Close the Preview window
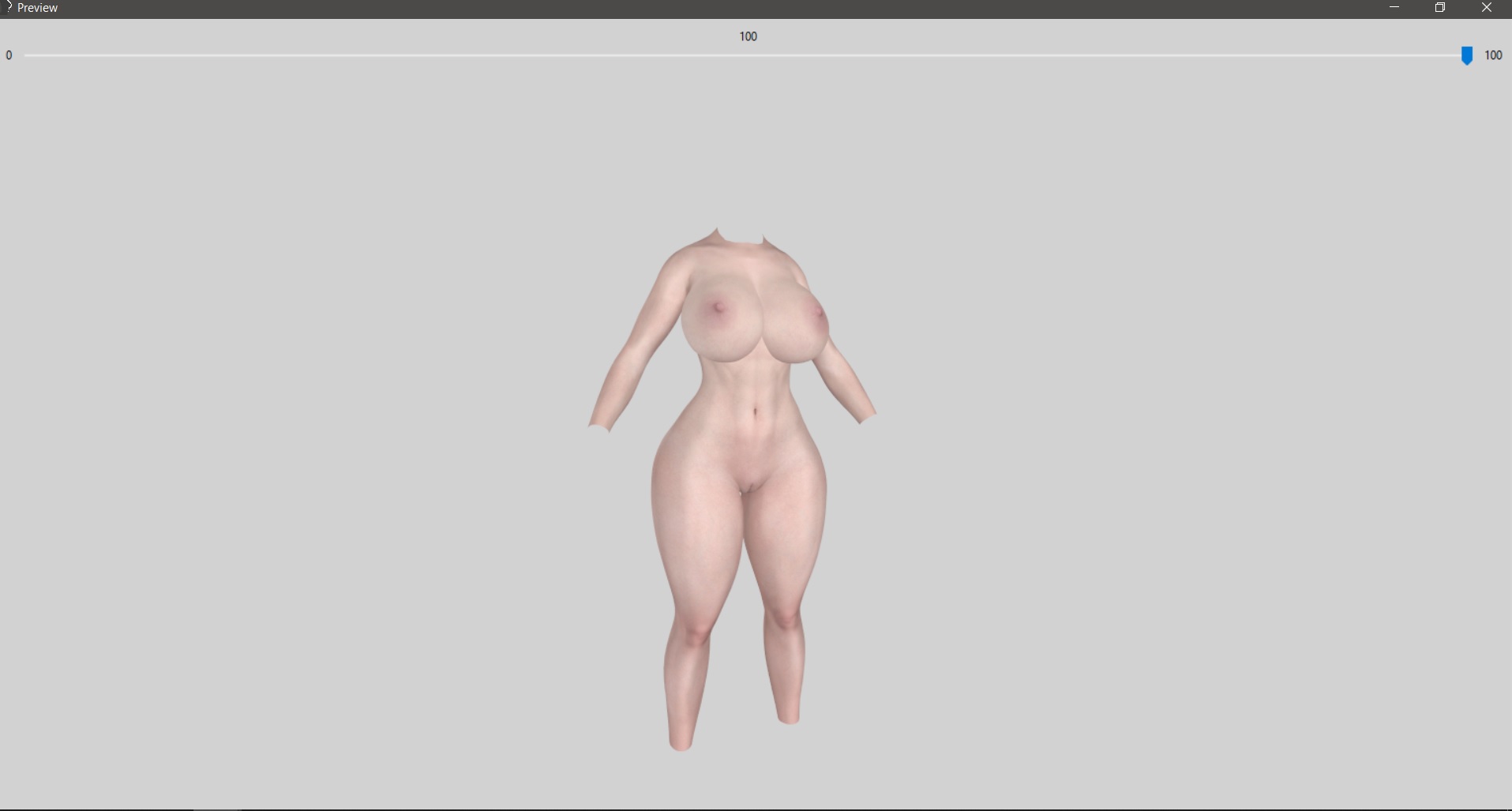This screenshot has height=811, width=1512. (1487, 7)
